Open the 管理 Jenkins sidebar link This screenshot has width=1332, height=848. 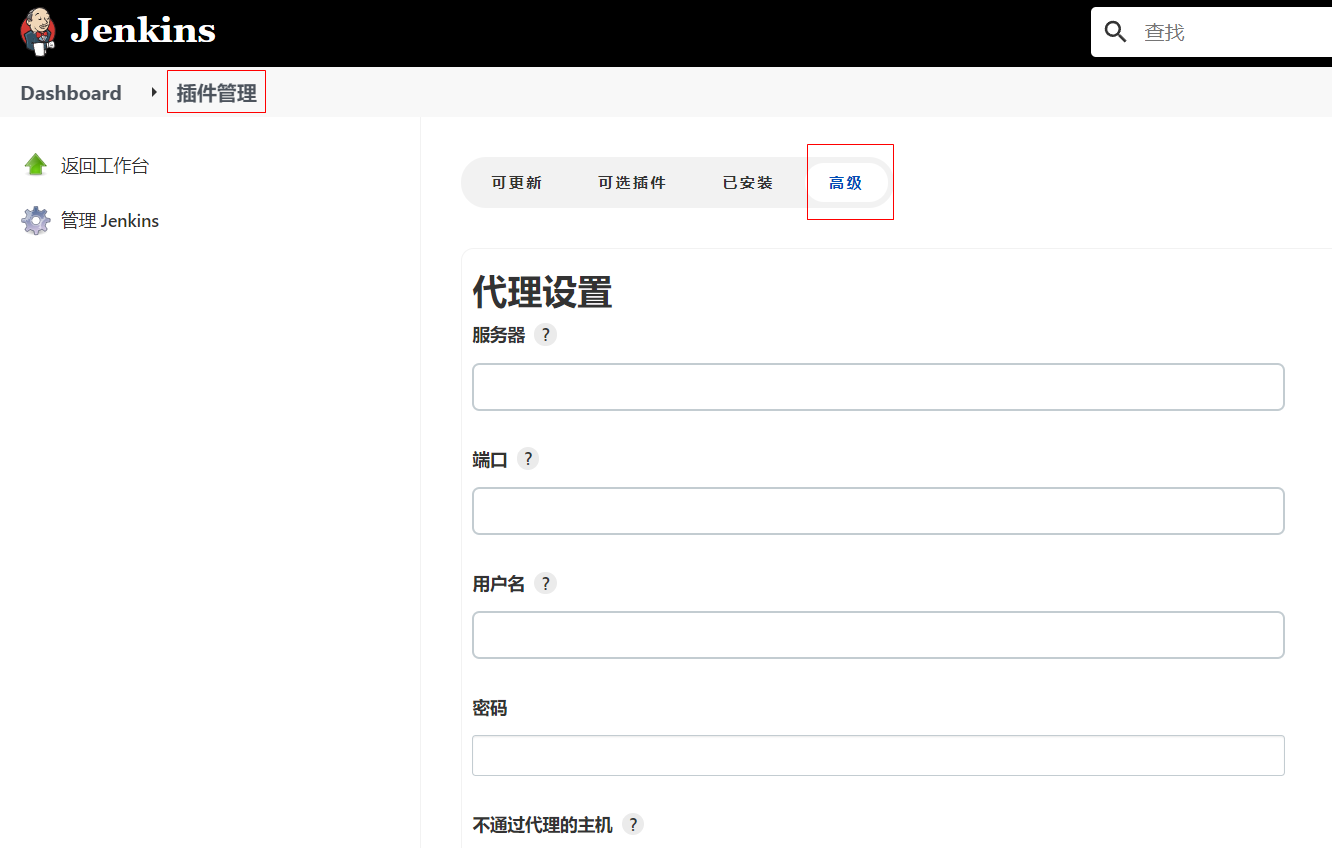(x=112, y=220)
